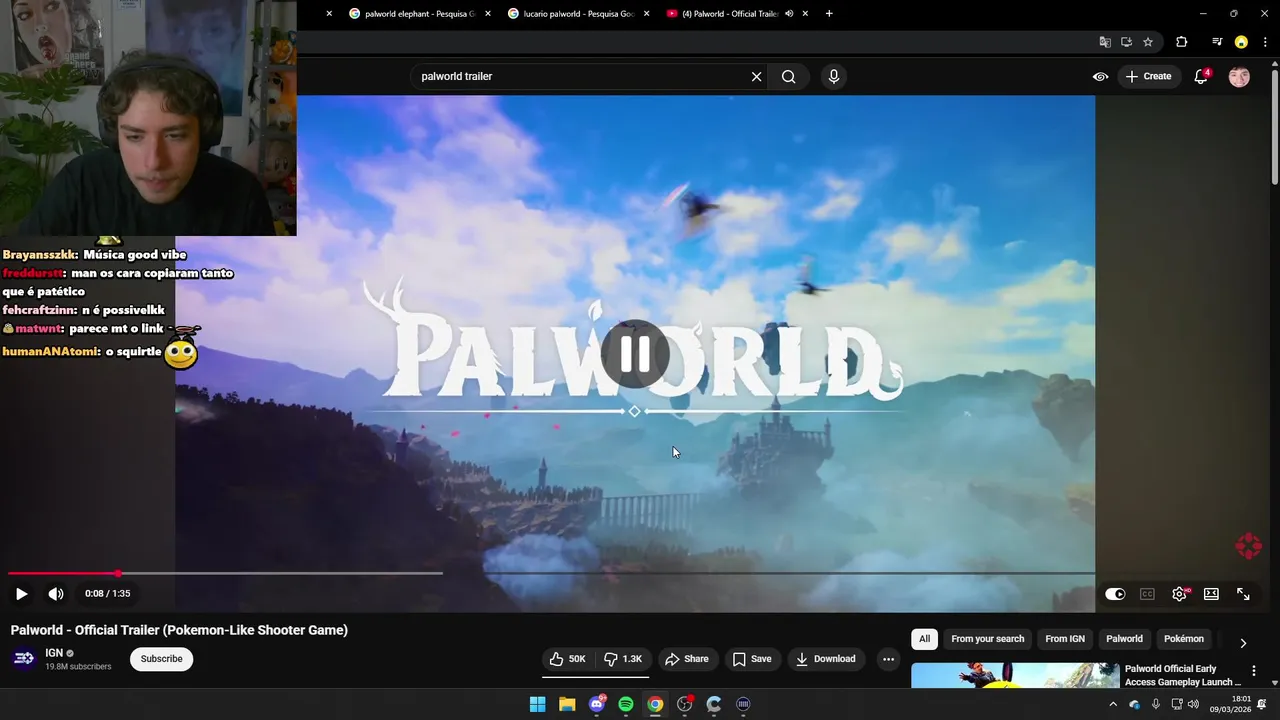Turn on closed captions (CC)
Screen dimensions: 1280x720
[1147, 594]
